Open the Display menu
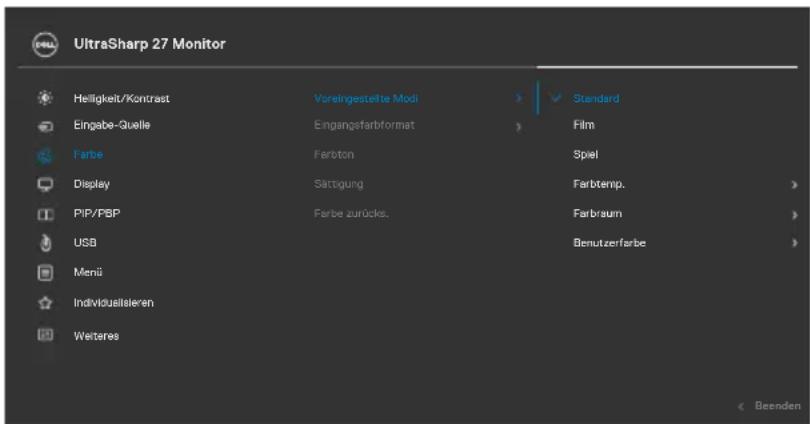The width and height of the screenshot is (810, 424). pyautogui.click(x=91, y=184)
